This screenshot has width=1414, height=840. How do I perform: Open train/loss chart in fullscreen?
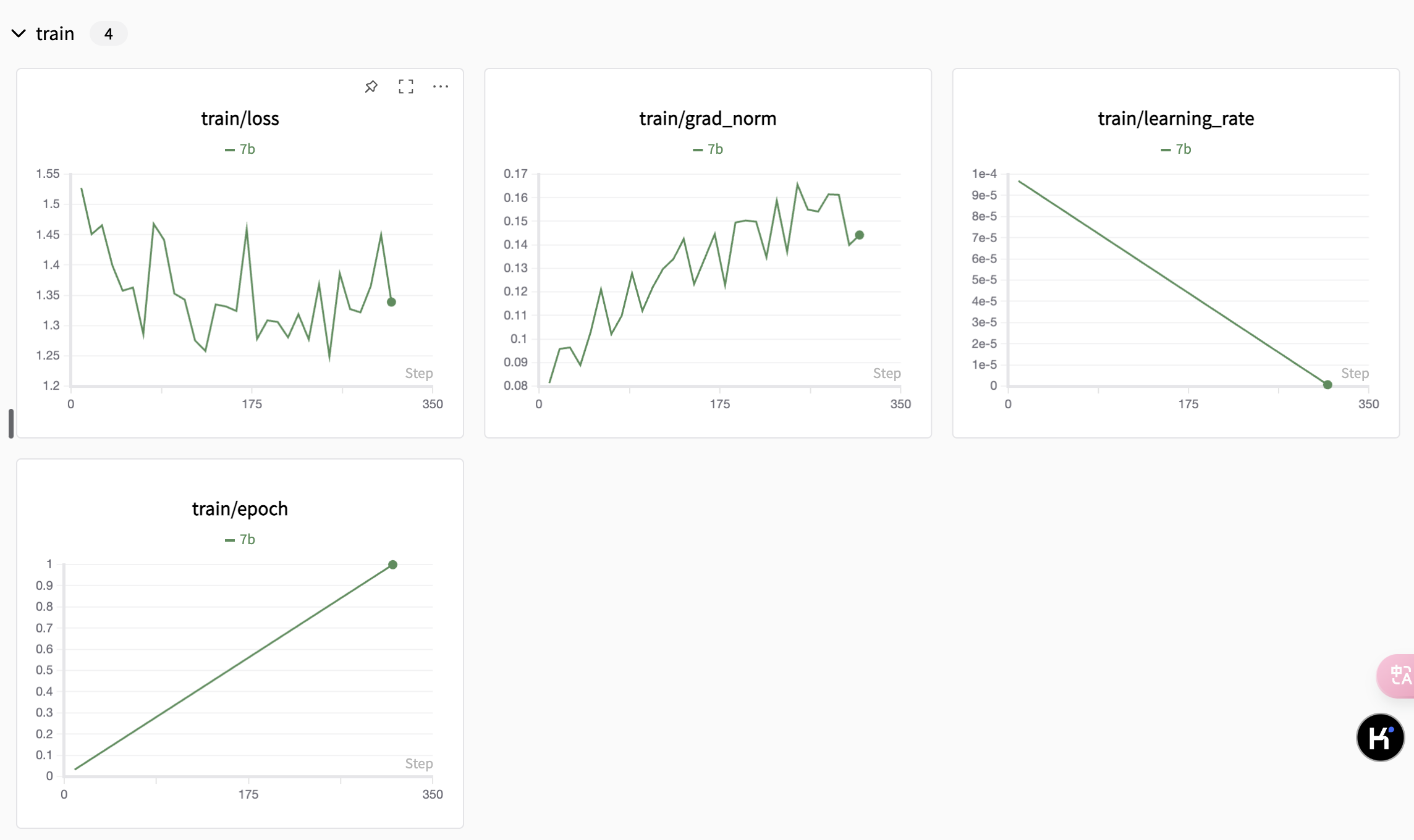tap(406, 86)
